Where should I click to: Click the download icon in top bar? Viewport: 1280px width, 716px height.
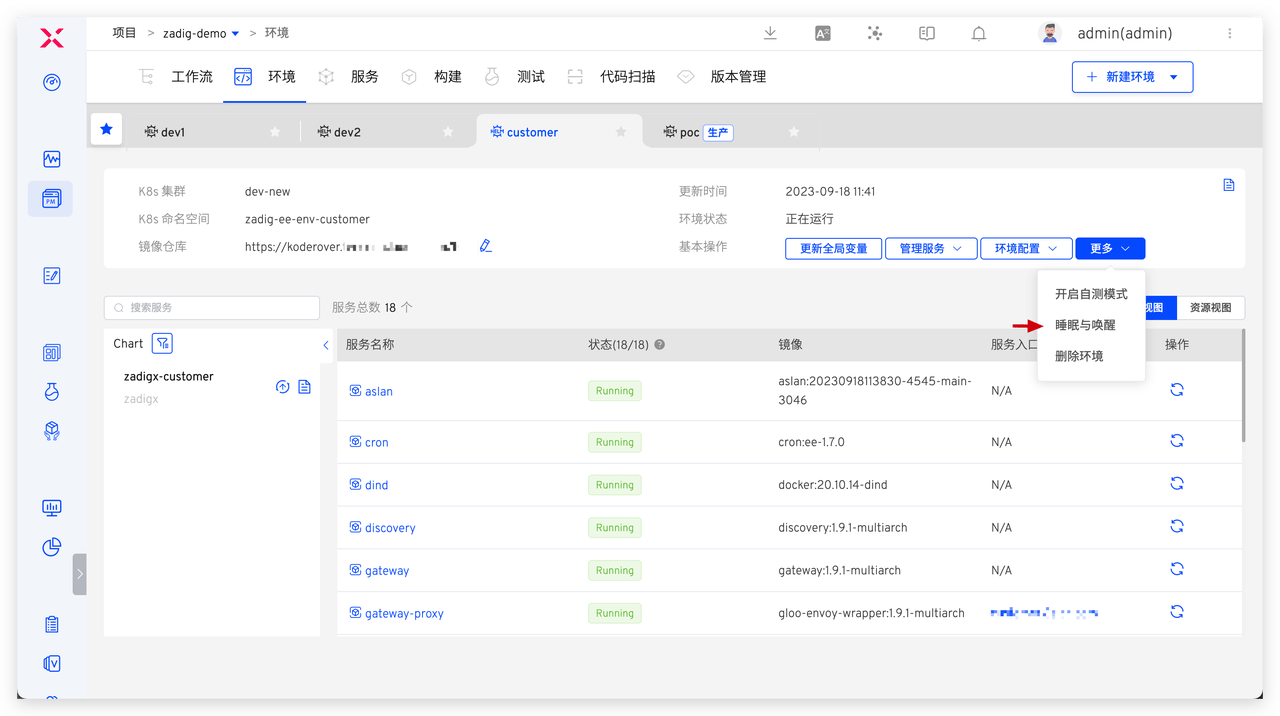coord(770,33)
